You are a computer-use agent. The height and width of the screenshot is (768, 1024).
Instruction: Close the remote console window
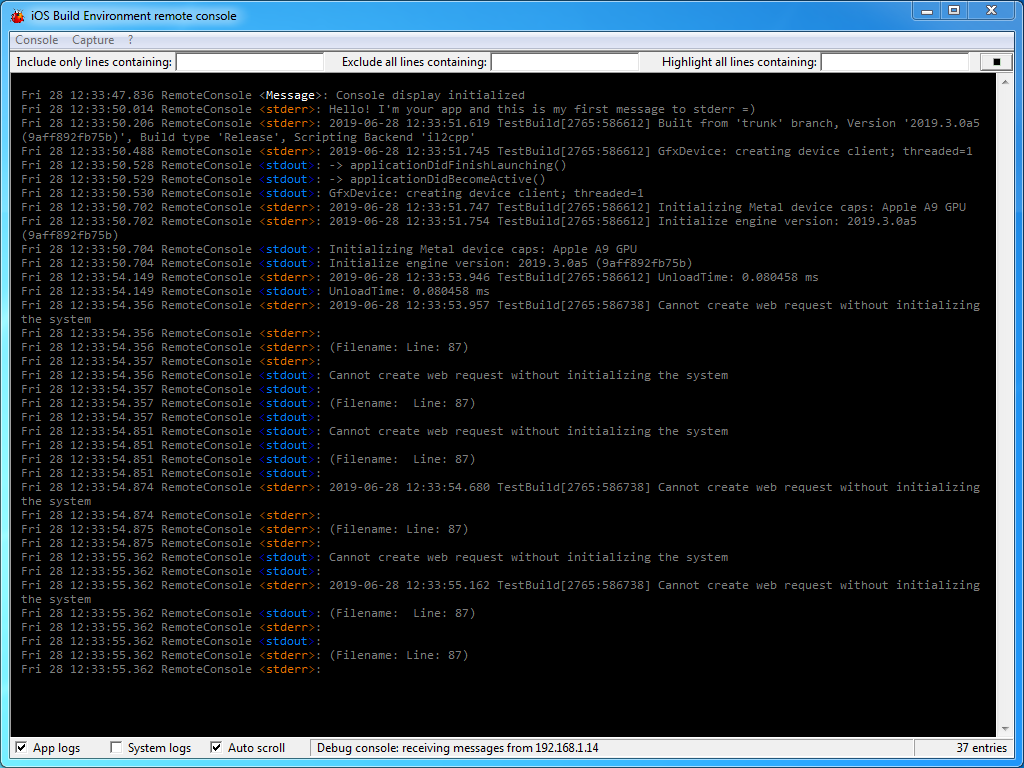[991, 11]
